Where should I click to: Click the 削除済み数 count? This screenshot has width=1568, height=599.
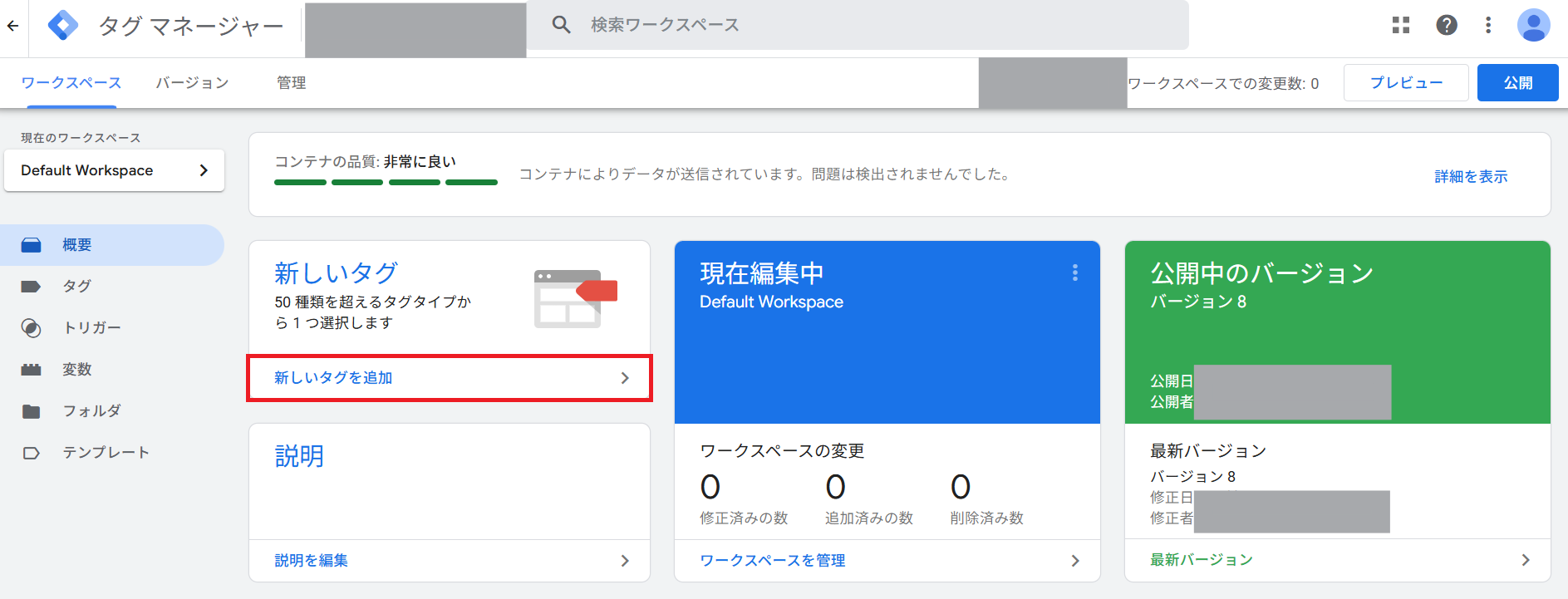(x=961, y=487)
